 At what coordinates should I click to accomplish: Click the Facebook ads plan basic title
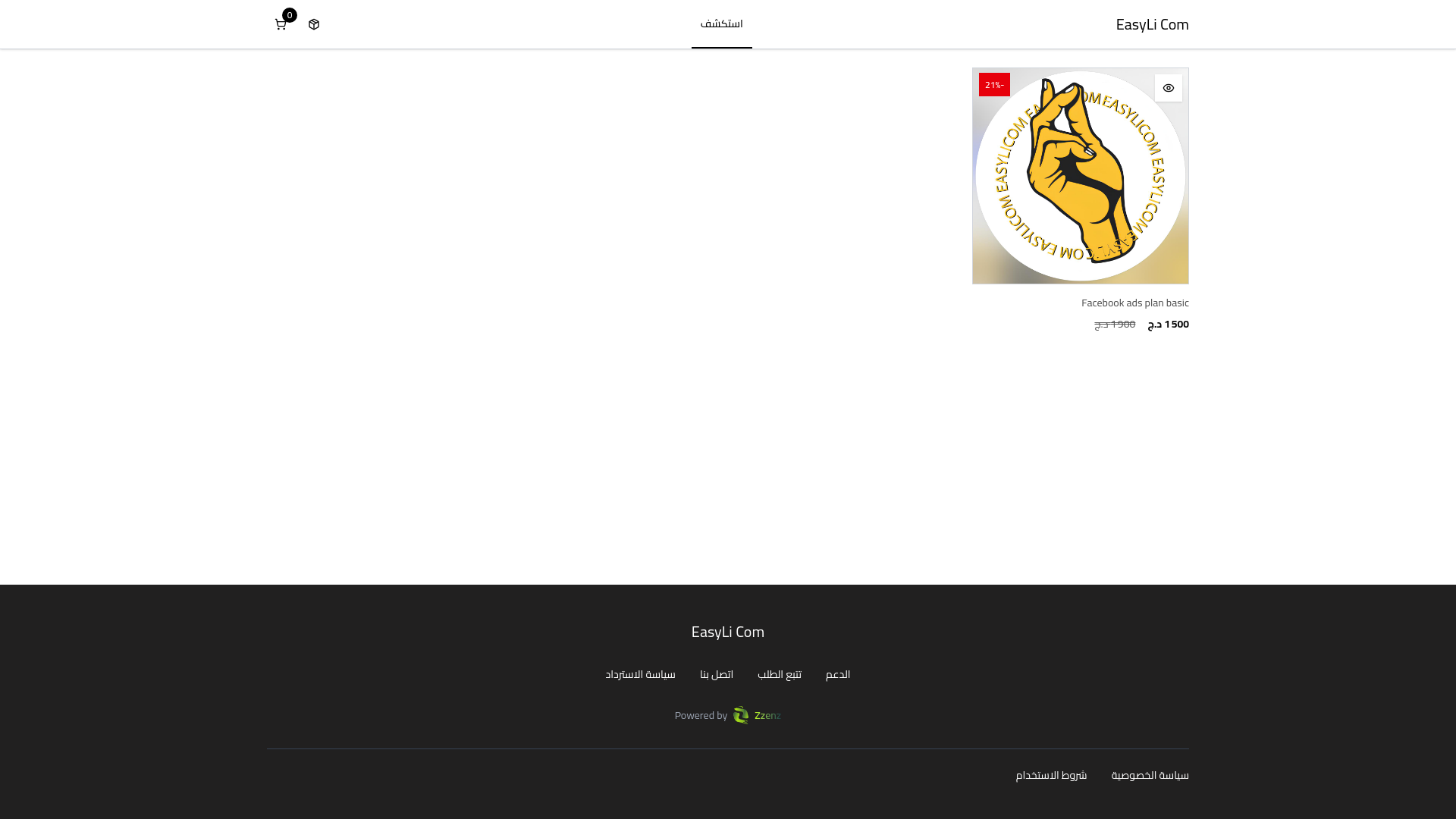click(x=1135, y=303)
